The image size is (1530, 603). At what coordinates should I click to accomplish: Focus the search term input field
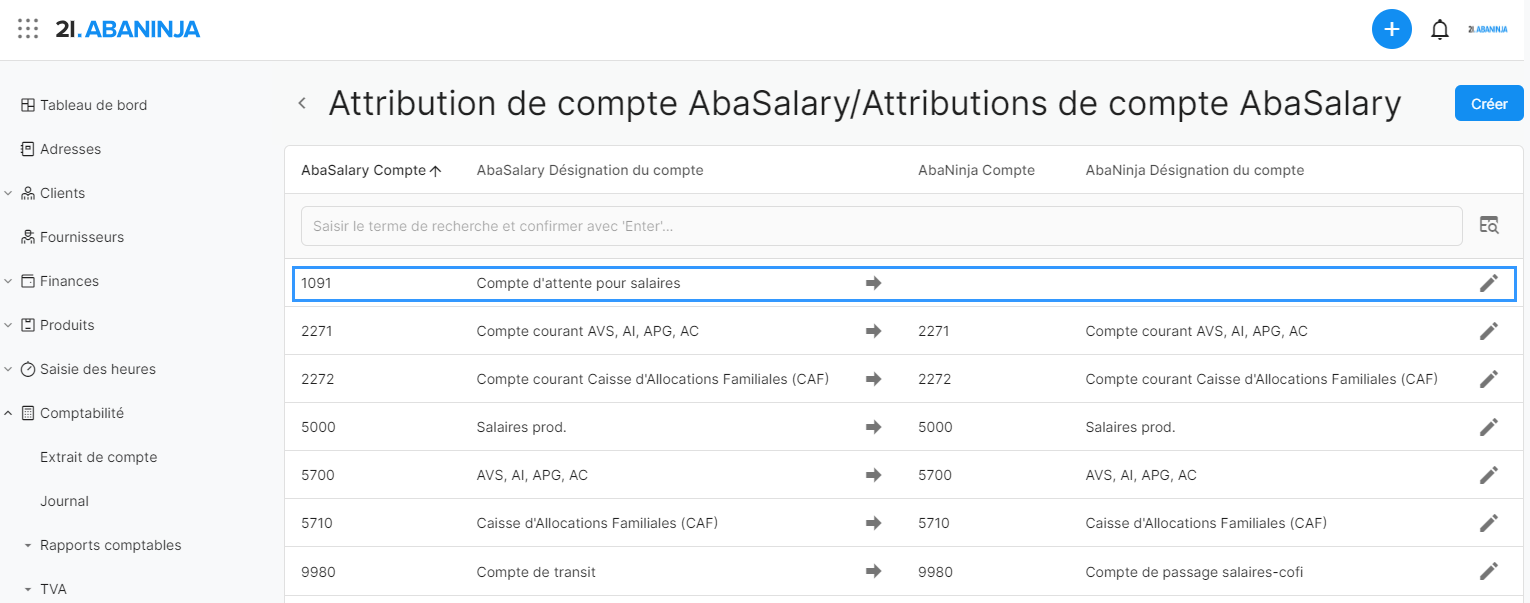[x=881, y=226]
